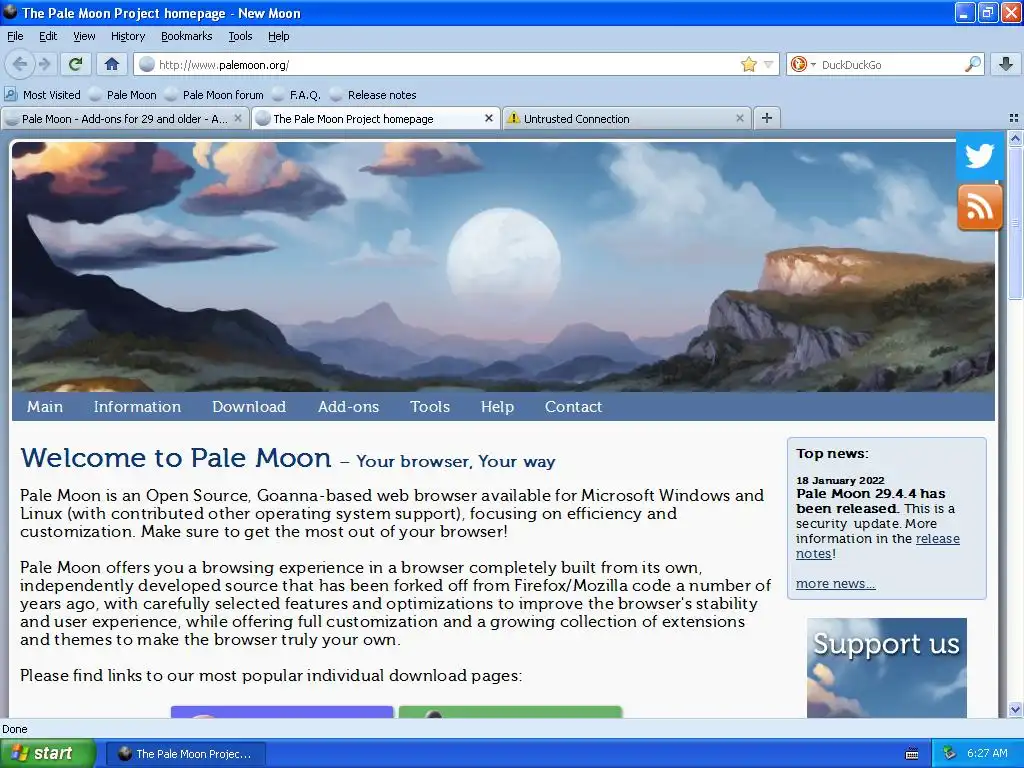Open the Pale Moon bookmark

(123, 95)
